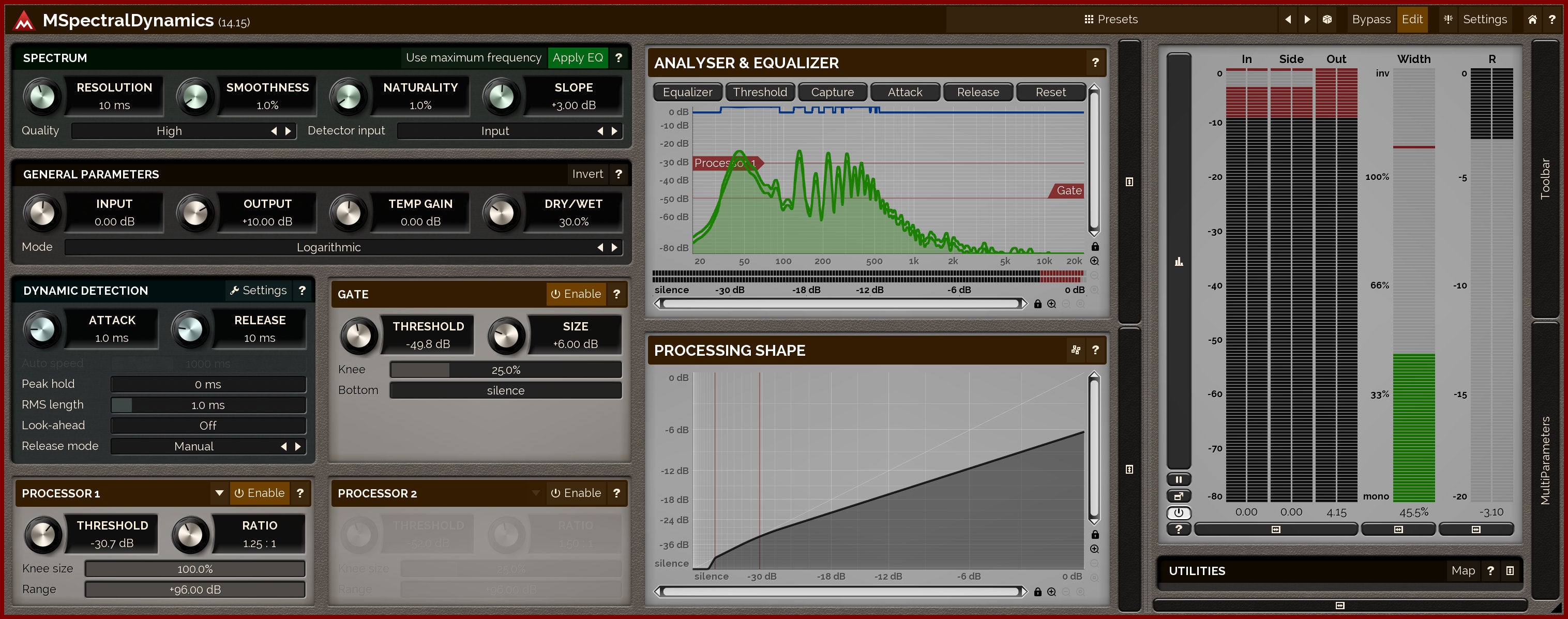Click the home icon in top bar
The height and width of the screenshot is (619, 1568).
tap(1532, 20)
